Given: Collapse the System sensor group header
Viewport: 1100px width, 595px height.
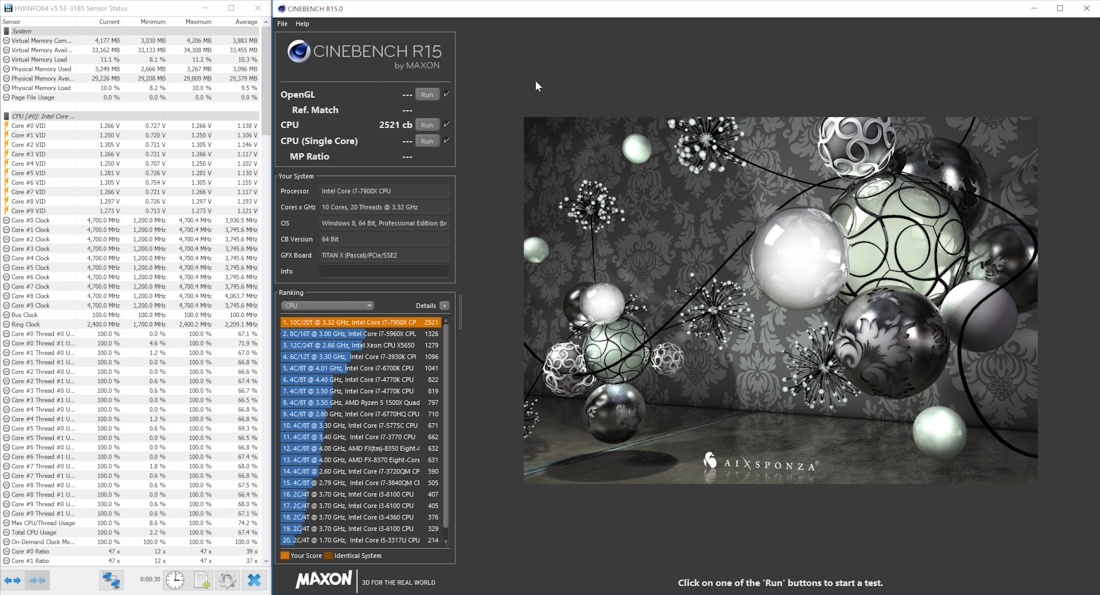Looking at the screenshot, I should [x=22, y=31].
